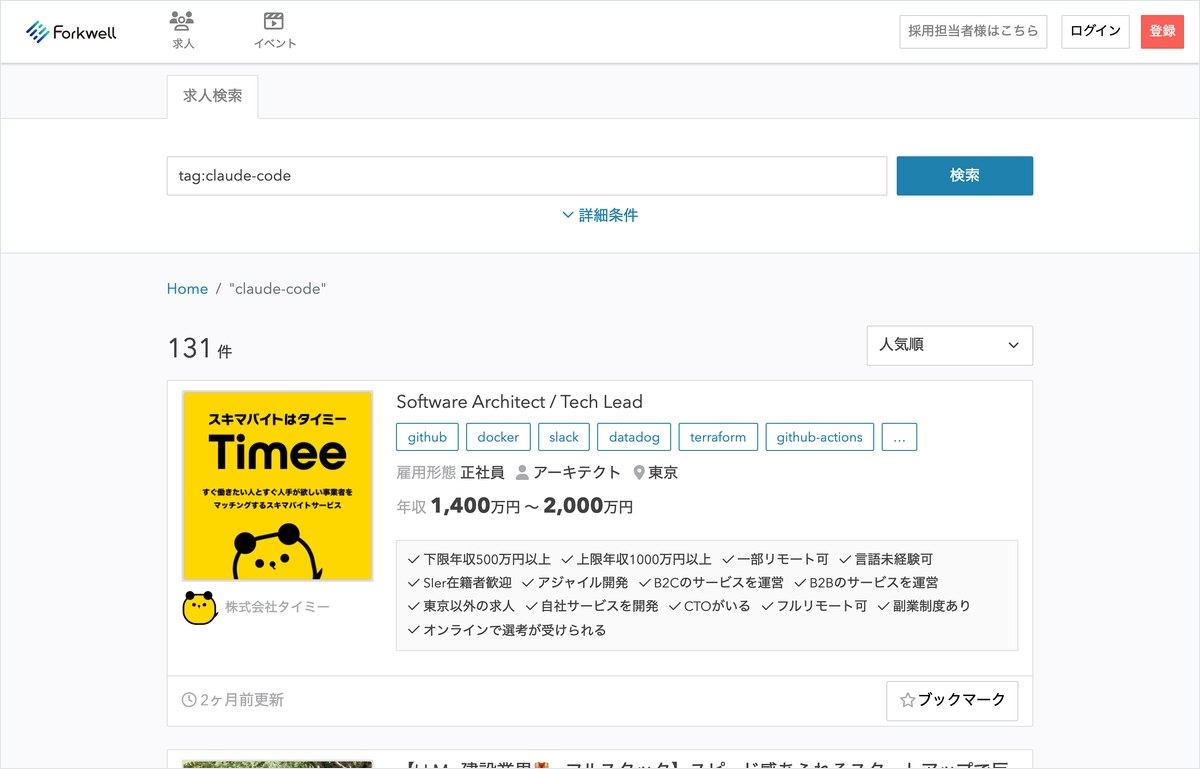Open the イベント events icon in header

(x=274, y=31)
